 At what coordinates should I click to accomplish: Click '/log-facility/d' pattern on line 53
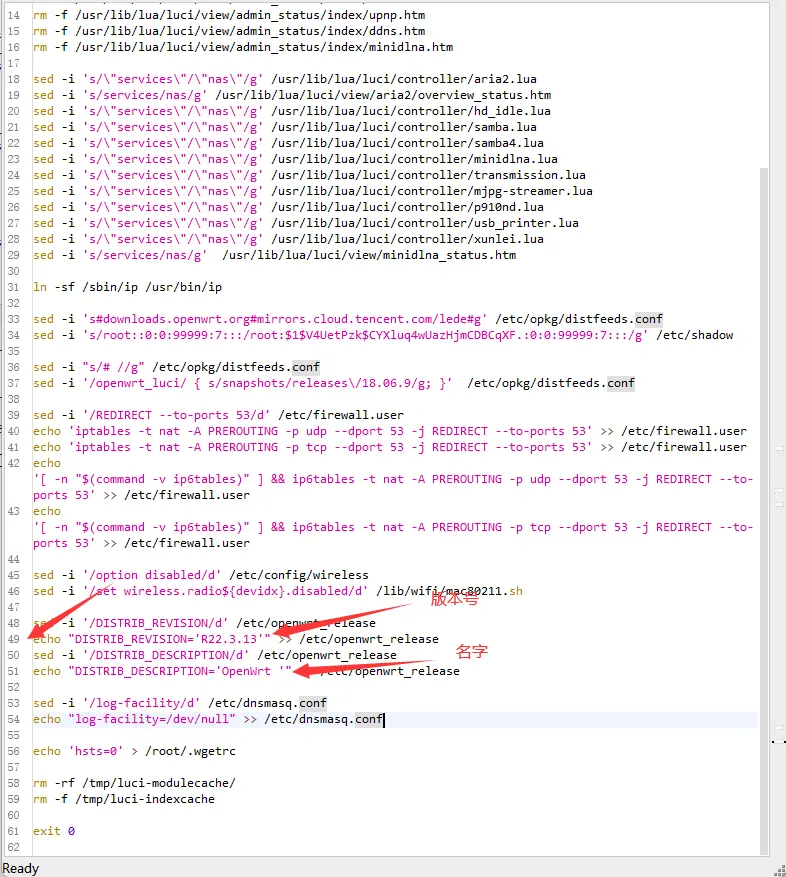point(141,703)
